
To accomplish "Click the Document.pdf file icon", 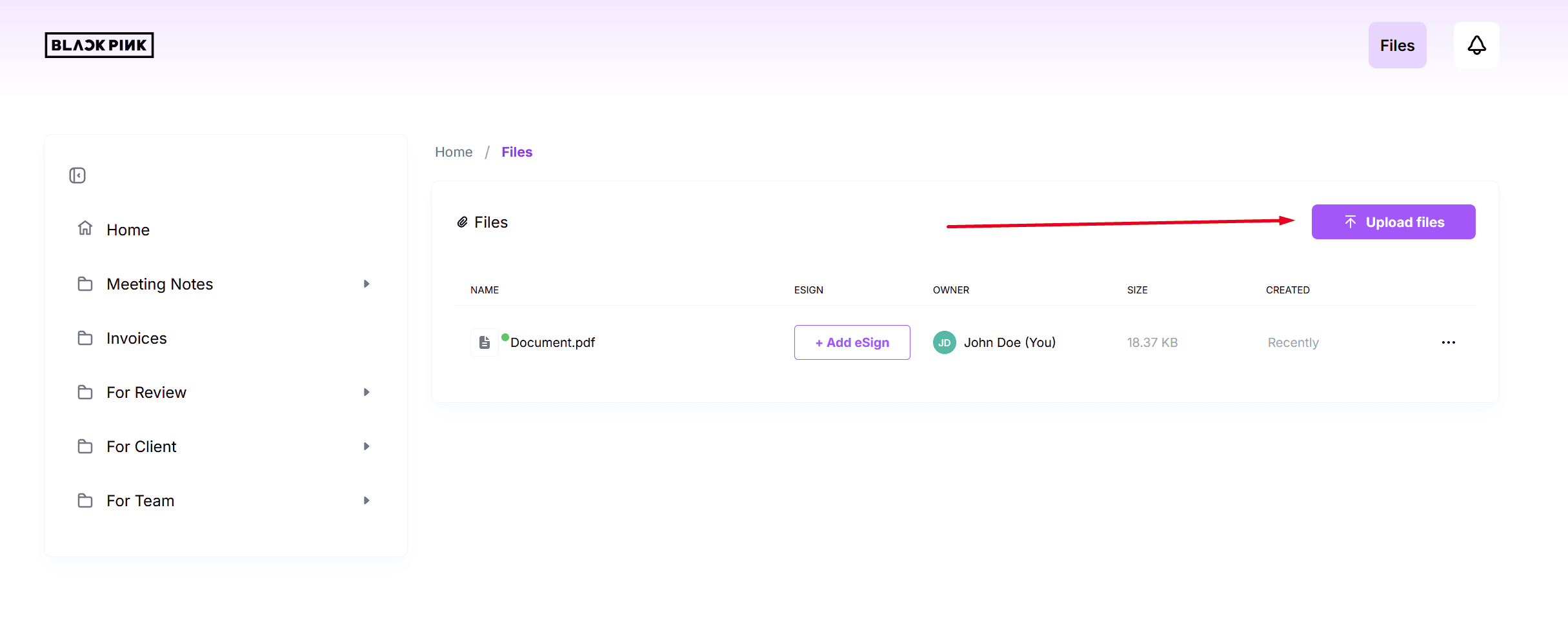I will click(485, 342).
